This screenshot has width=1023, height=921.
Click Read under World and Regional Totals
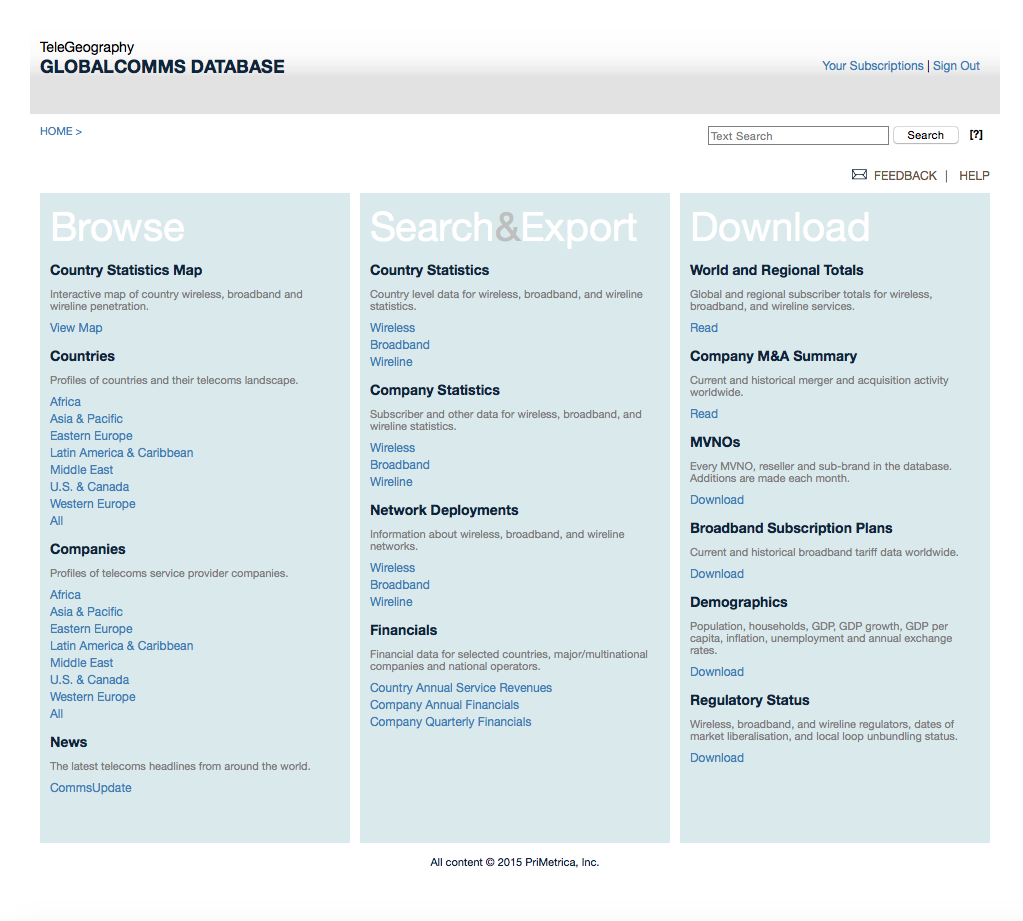coord(703,327)
